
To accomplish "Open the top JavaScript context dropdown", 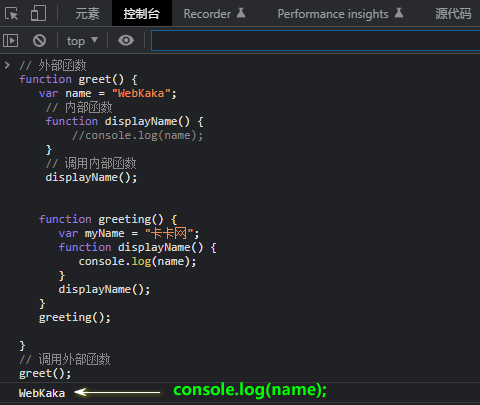I will tap(82, 41).
